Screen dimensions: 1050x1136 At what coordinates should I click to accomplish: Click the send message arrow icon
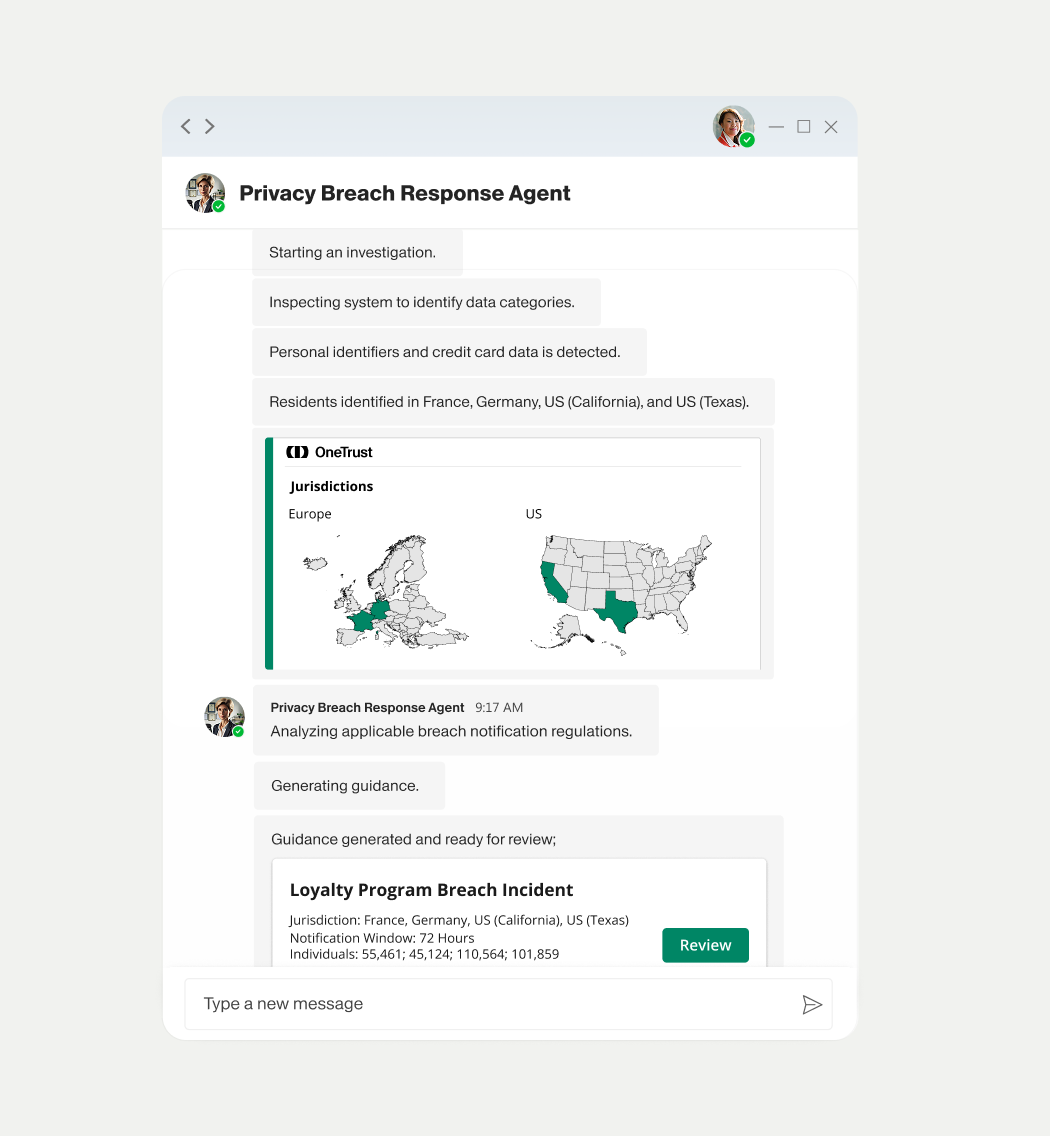point(813,1004)
